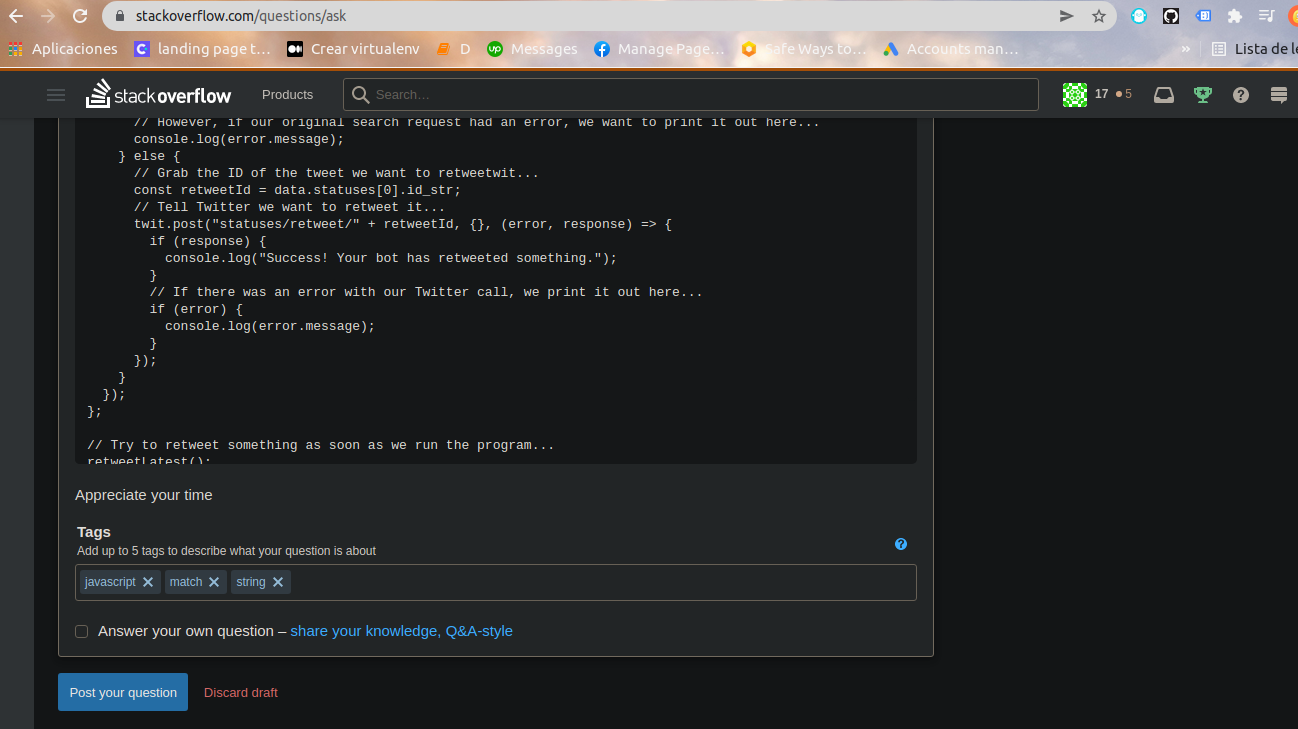
Task: Open the ghost extension icon
Action: tap(1139, 16)
